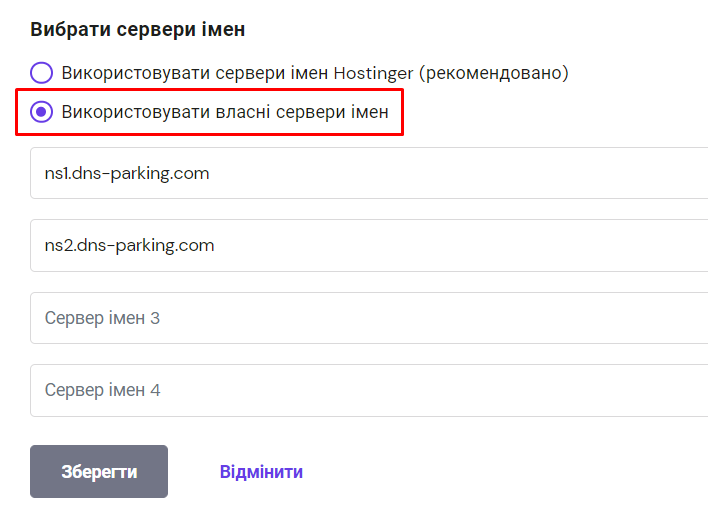Click the 'Відмінити' cancel link

coord(261,472)
